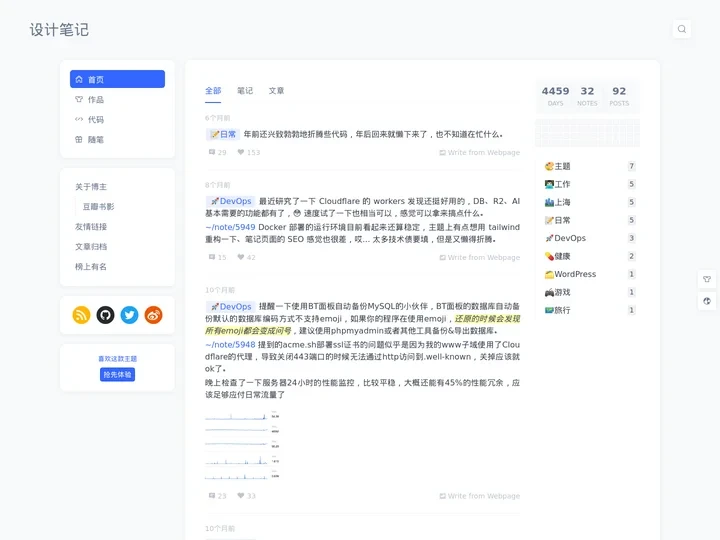Select 健康 category in sidebar
Viewport: 720px width, 540px height.
590,256
